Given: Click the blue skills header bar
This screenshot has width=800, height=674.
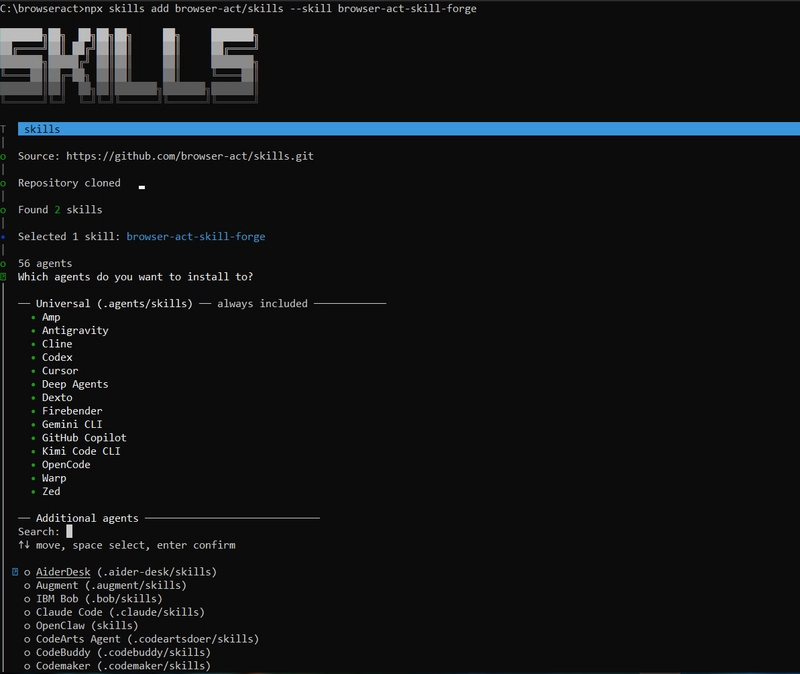Looking at the screenshot, I should pos(409,129).
